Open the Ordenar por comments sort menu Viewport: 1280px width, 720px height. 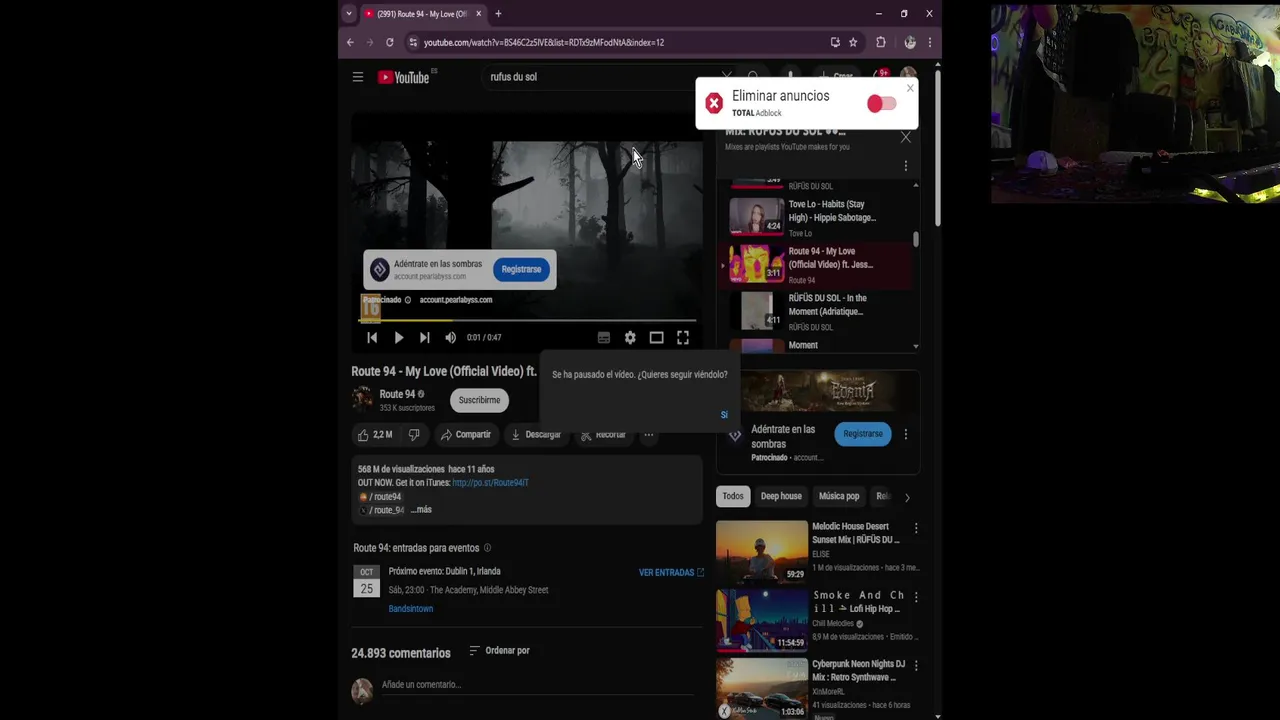pos(499,651)
